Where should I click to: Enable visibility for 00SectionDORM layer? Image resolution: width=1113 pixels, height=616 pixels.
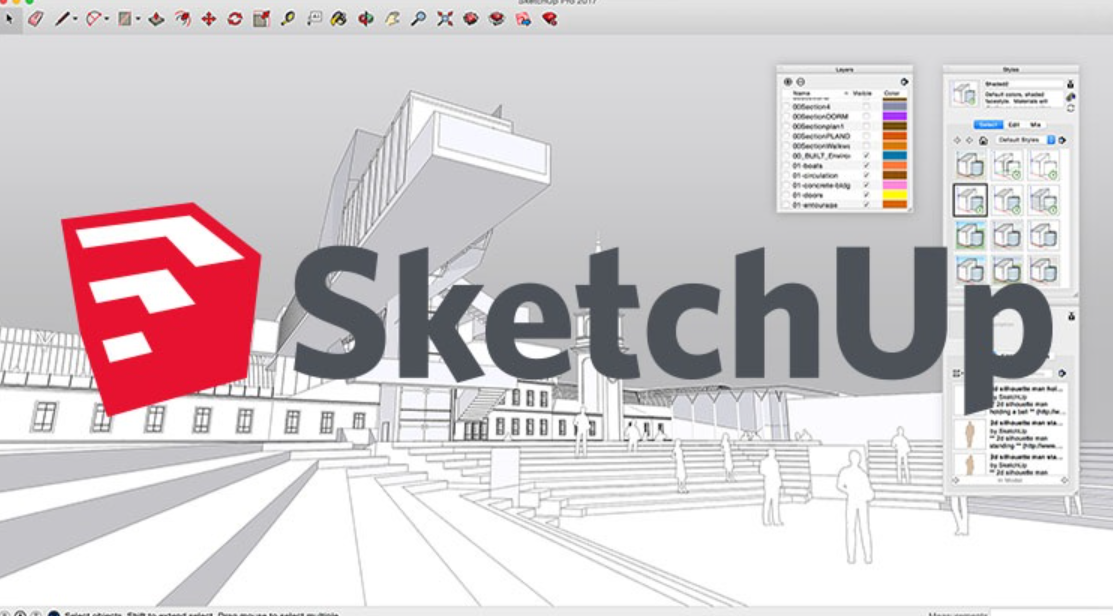click(866, 116)
